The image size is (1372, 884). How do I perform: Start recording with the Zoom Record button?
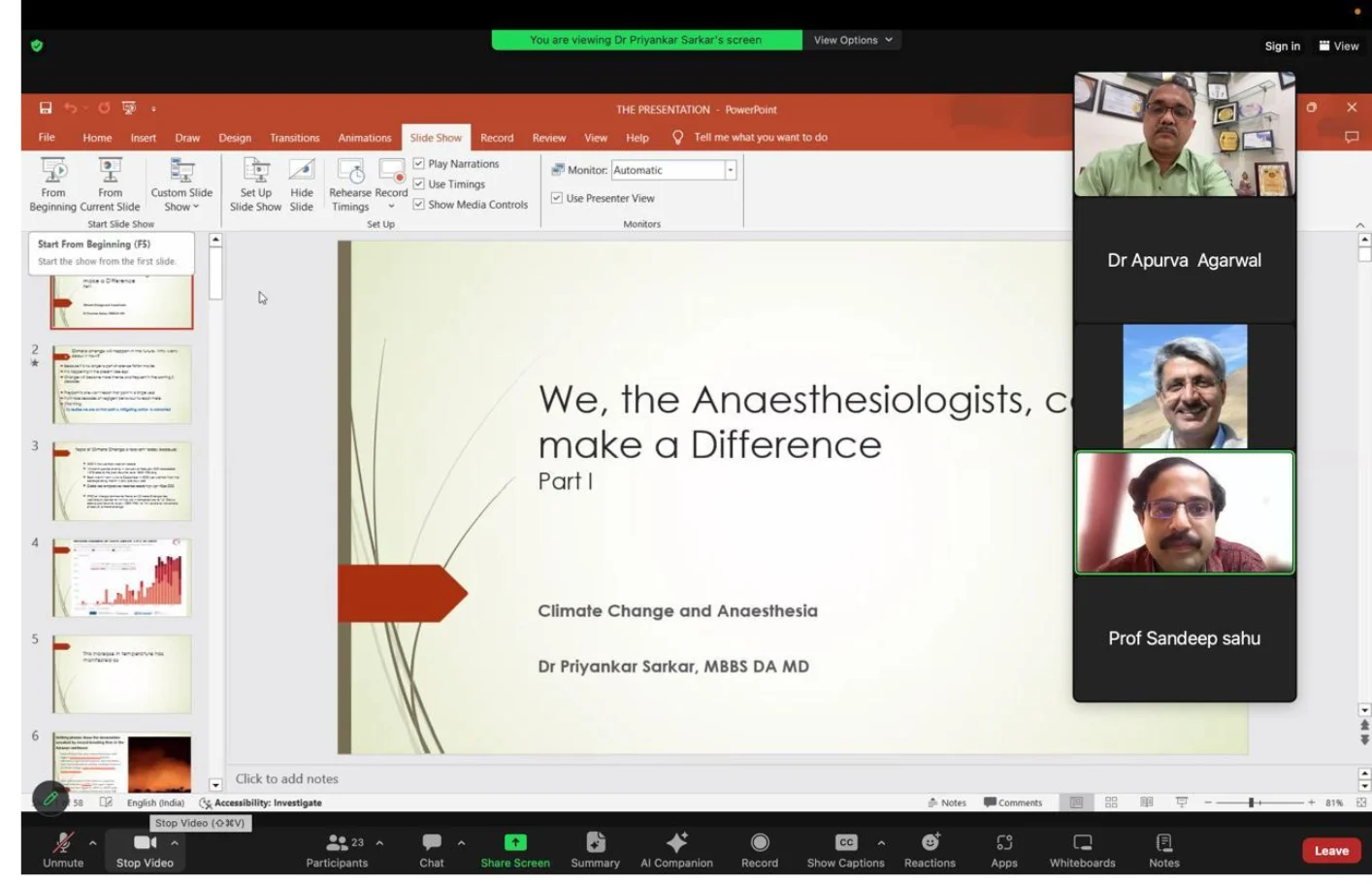(x=760, y=849)
